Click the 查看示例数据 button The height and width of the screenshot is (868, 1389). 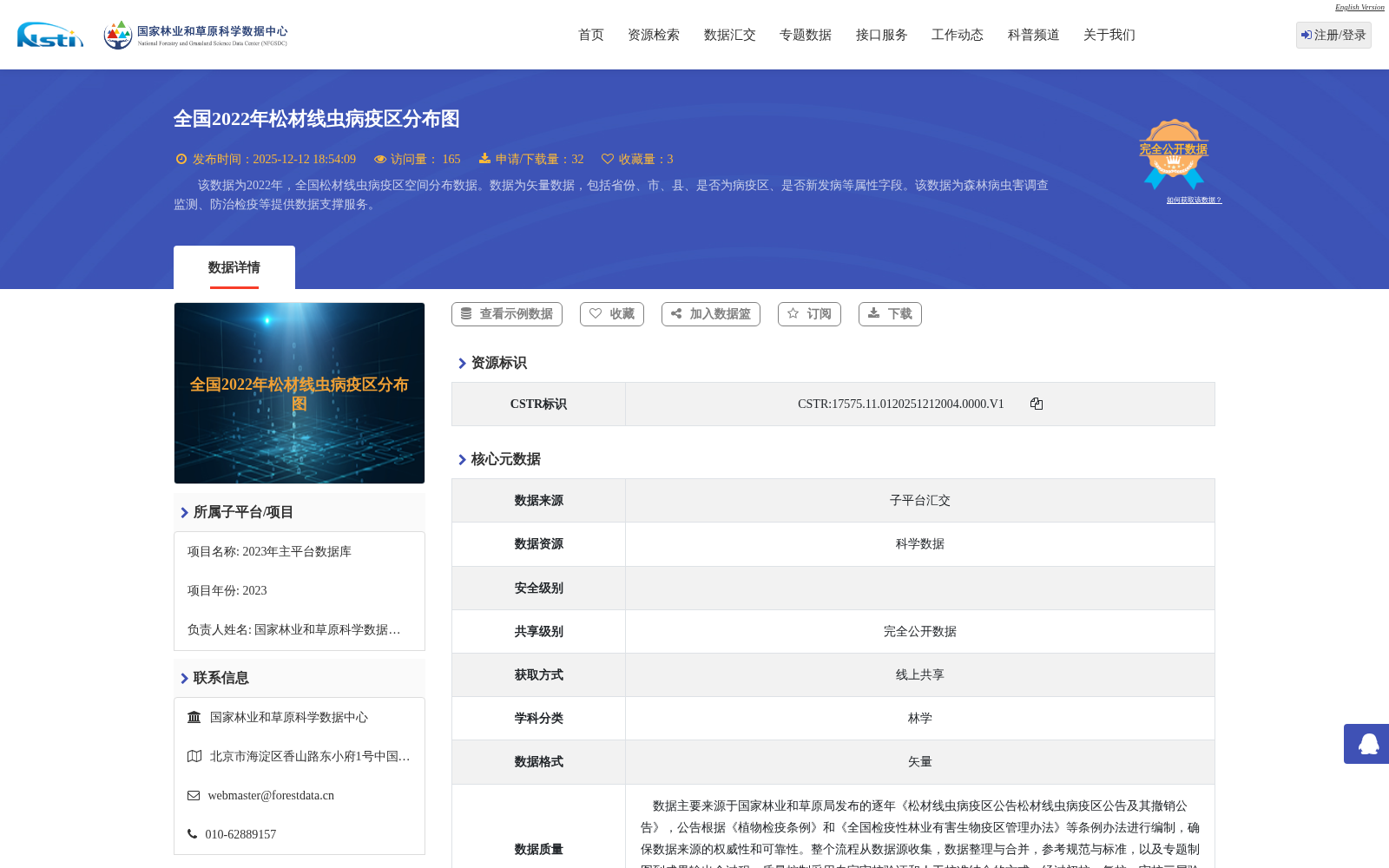507,314
